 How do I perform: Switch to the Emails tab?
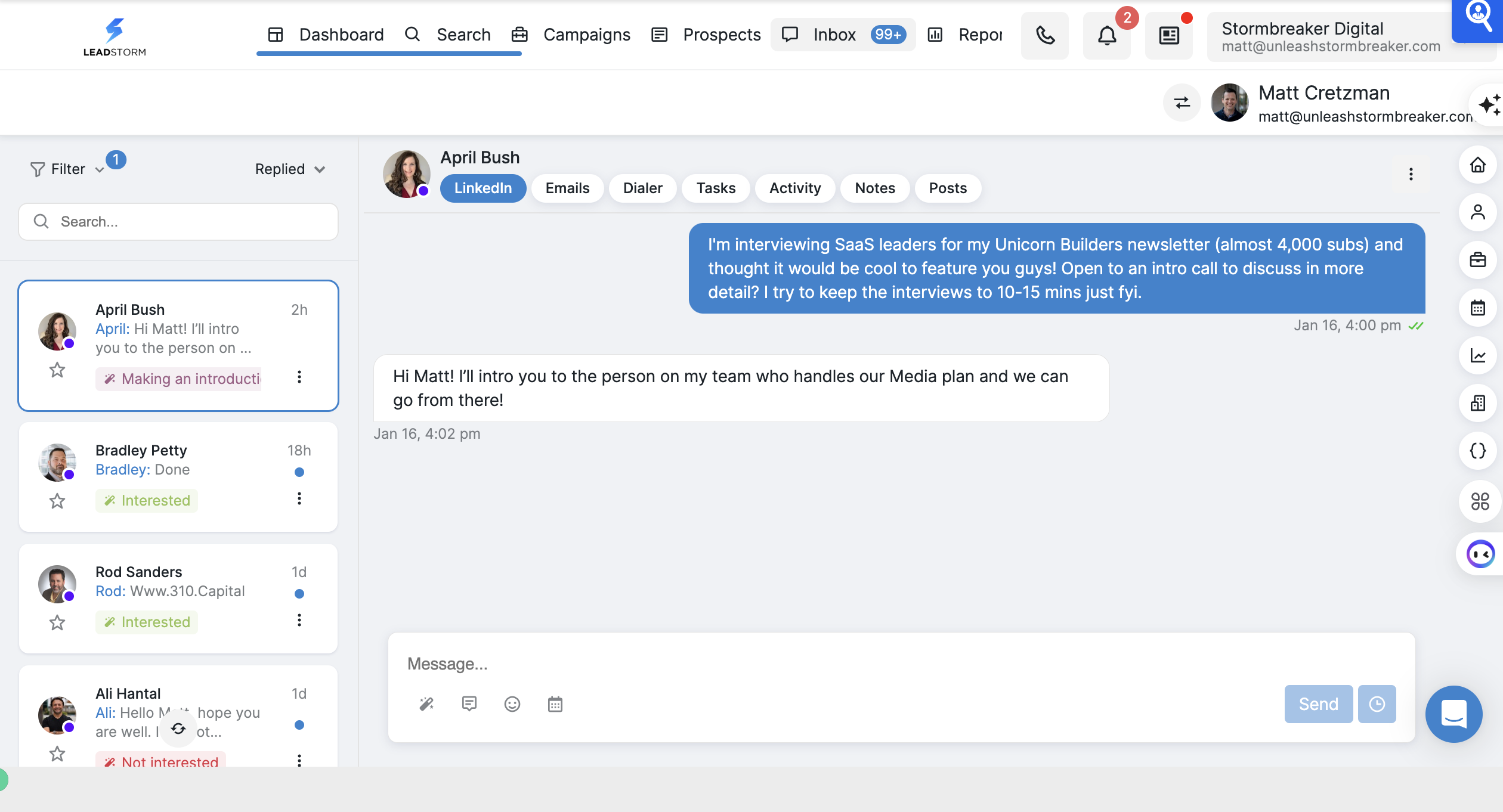pyautogui.click(x=567, y=188)
